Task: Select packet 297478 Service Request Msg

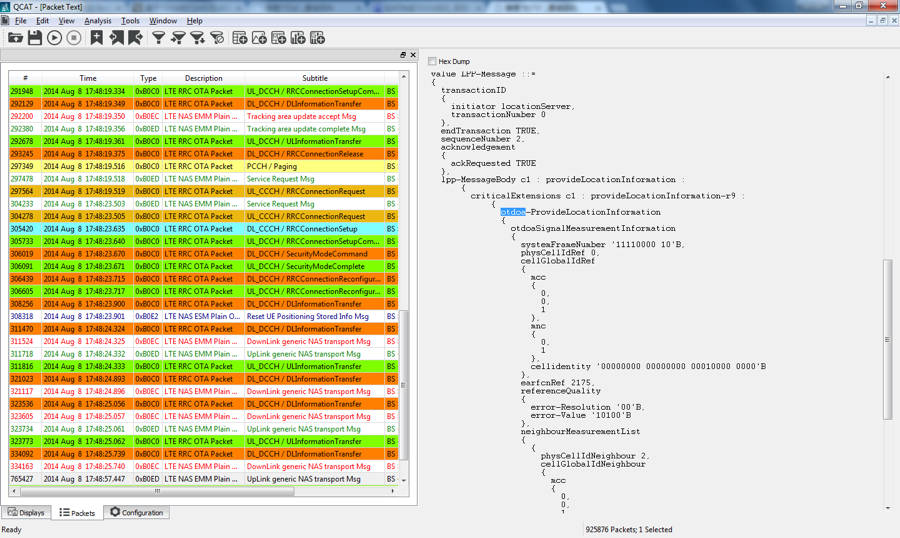Action: coord(204,179)
